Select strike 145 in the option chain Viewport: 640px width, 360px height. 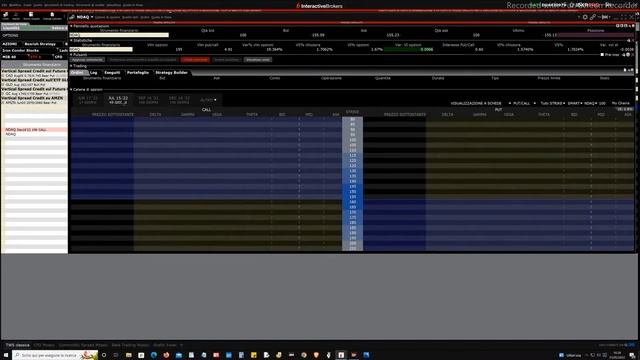[353, 187]
